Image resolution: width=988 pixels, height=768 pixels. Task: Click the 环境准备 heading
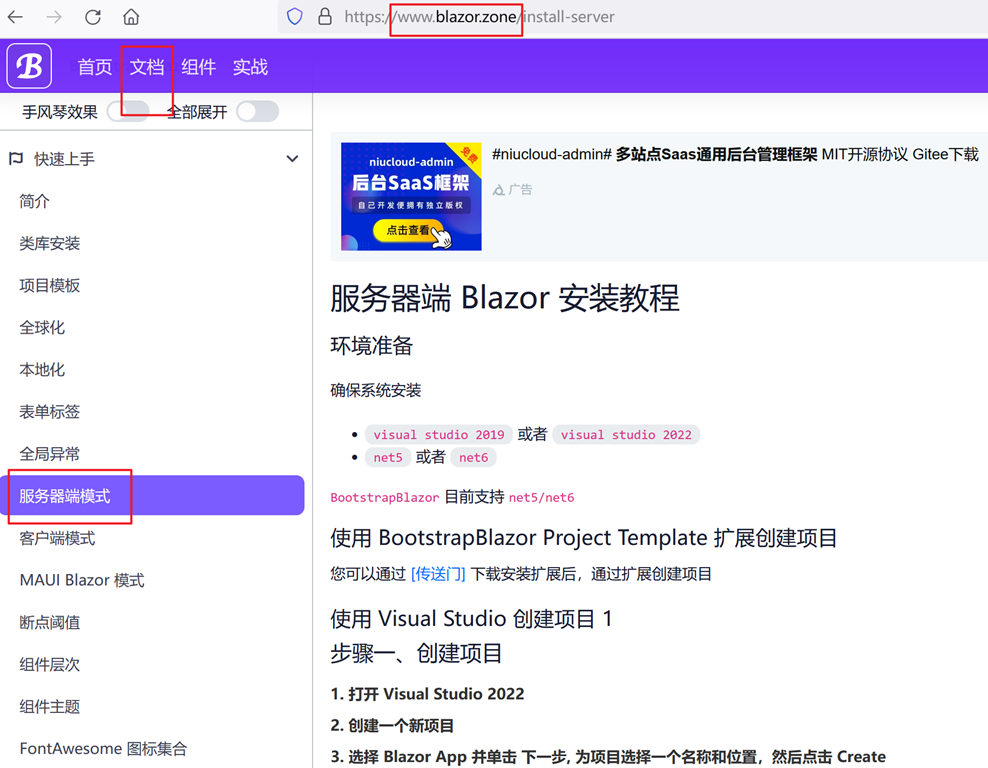tap(371, 346)
